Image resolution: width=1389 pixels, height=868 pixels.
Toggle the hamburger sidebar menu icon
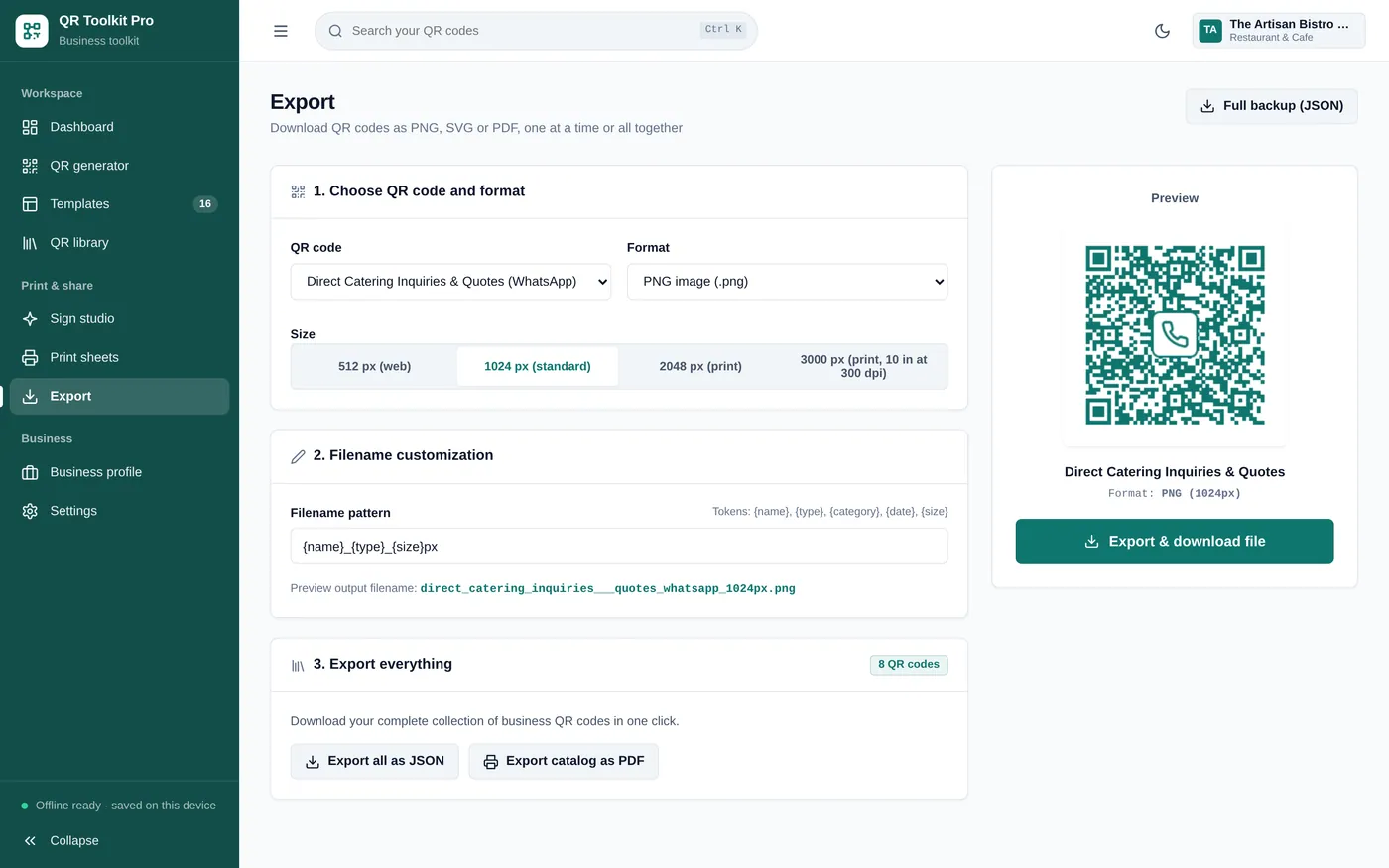pos(281,31)
